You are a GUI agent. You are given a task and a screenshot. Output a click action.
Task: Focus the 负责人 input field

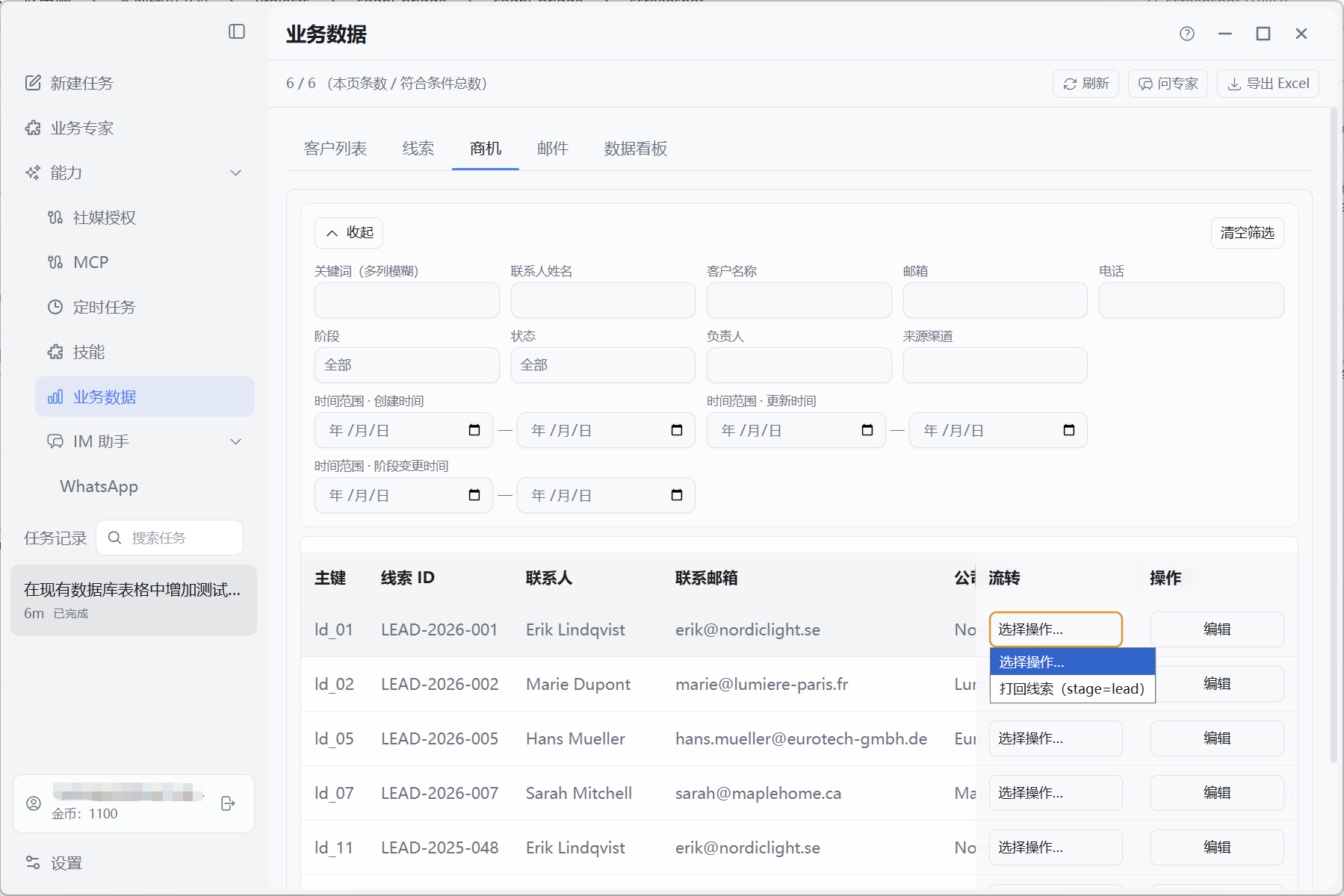pos(799,365)
